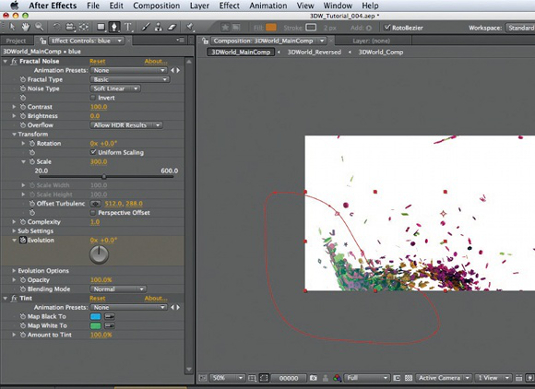Viewport: 535px width, 389px height.
Task: Click the Contrast value 100.0
Action: click(99, 107)
